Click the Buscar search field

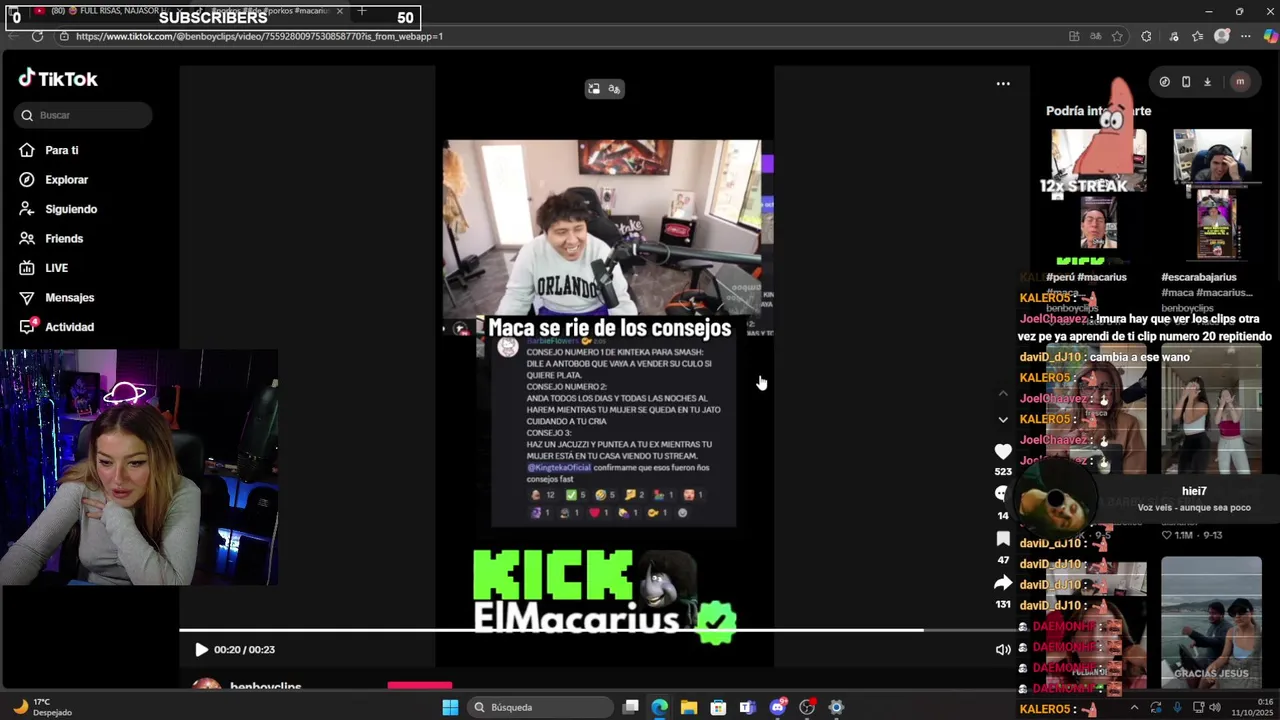(84, 115)
